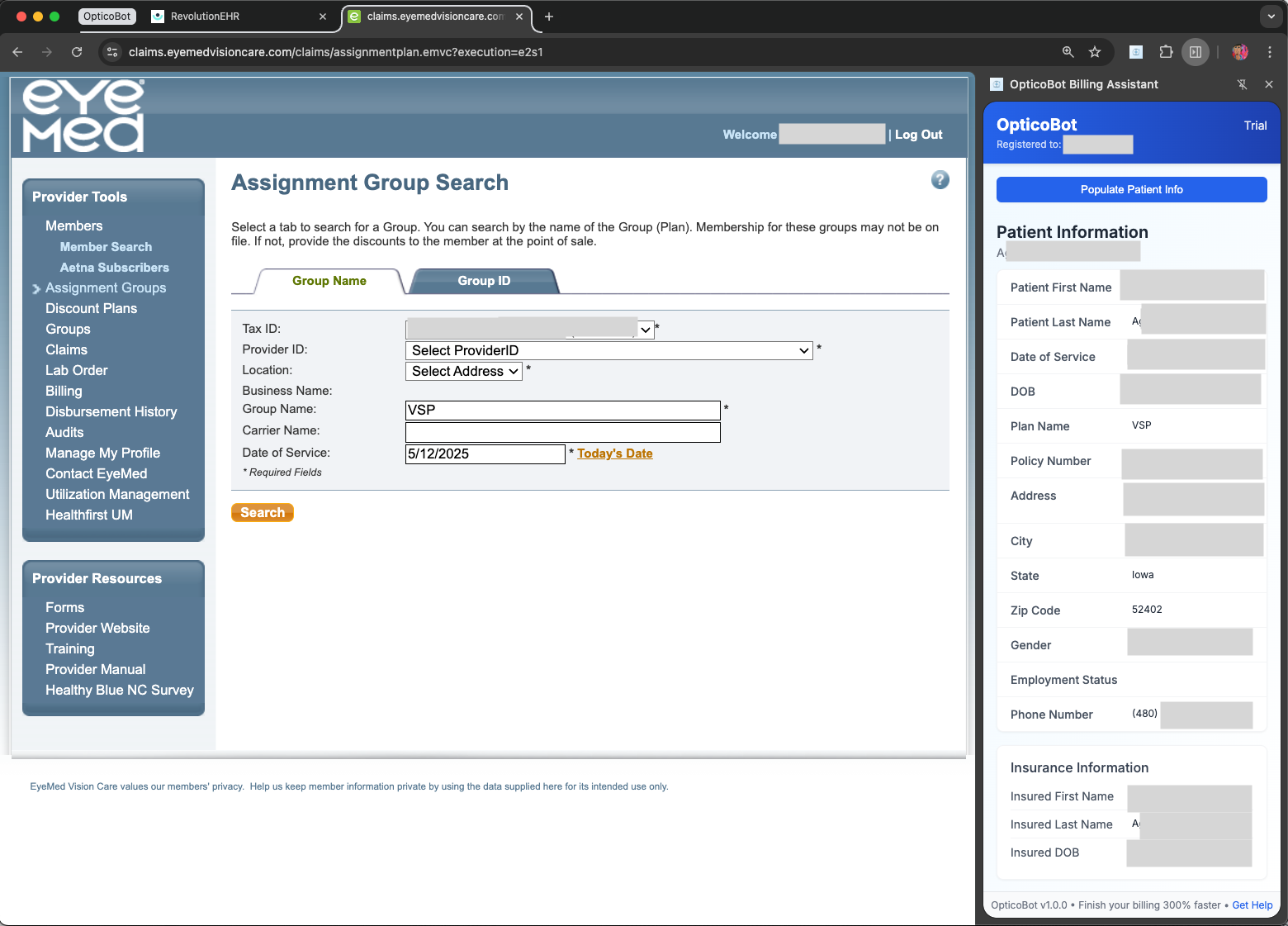Click the help question mark icon
This screenshot has height=926, width=1288.
coord(940,179)
